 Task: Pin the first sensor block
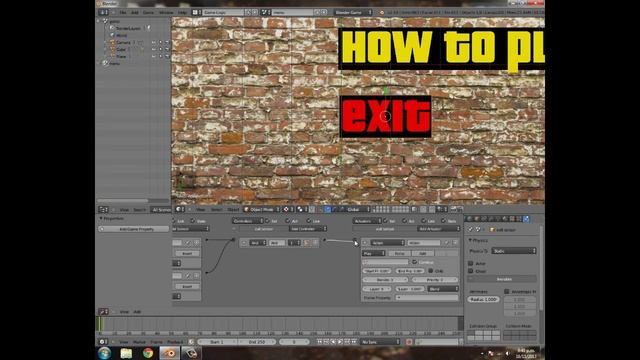point(188,243)
